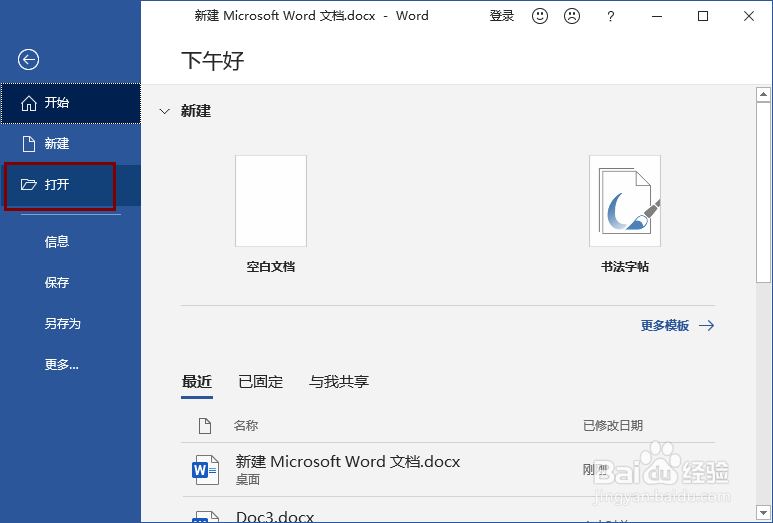
Task: Click the 空白文档 label text
Action: (271, 267)
